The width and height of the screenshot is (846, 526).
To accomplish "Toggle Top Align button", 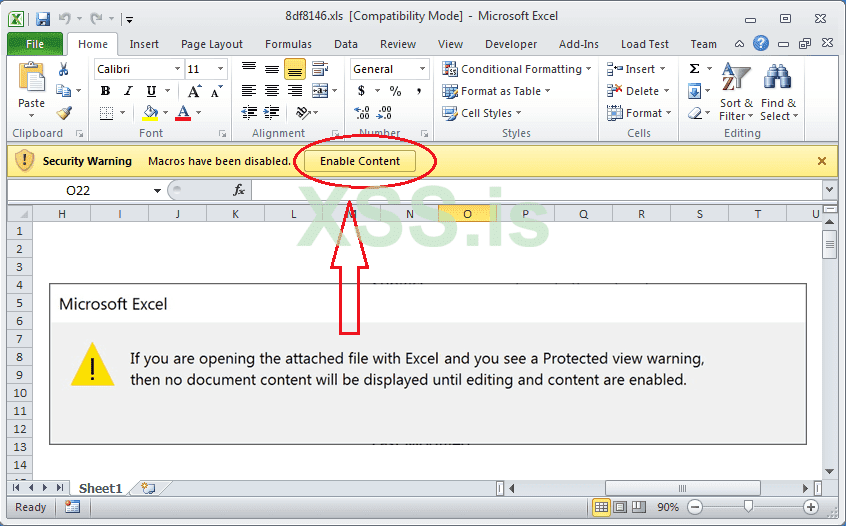I will pyautogui.click(x=249, y=69).
